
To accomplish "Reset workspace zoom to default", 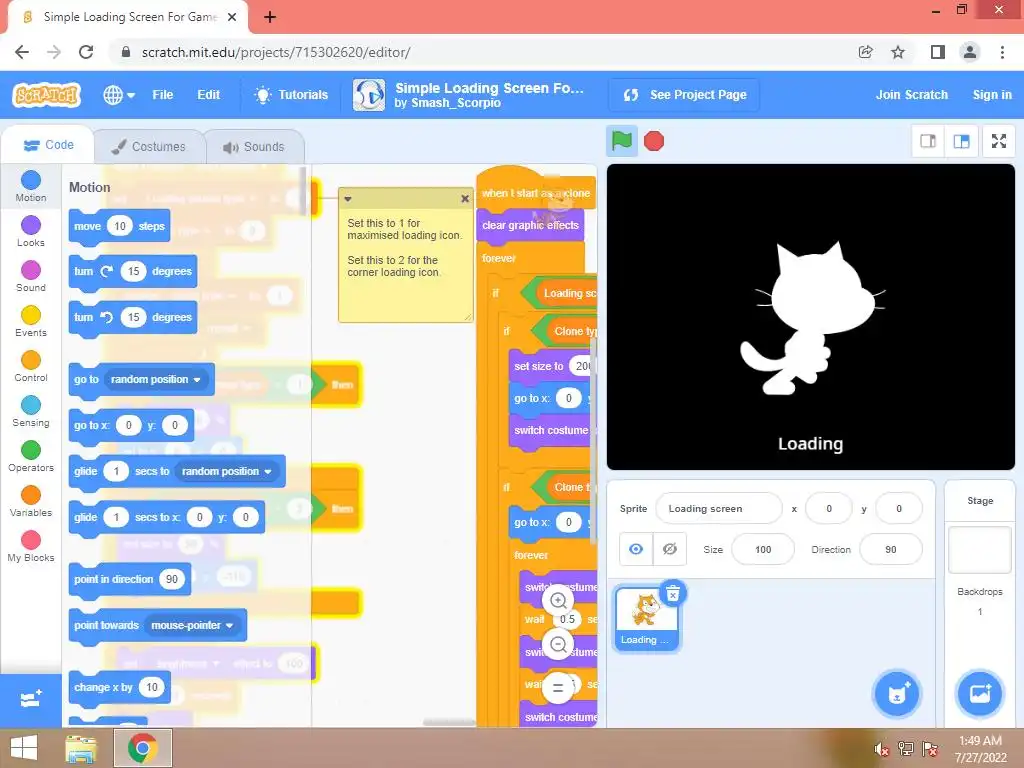I will (558, 688).
